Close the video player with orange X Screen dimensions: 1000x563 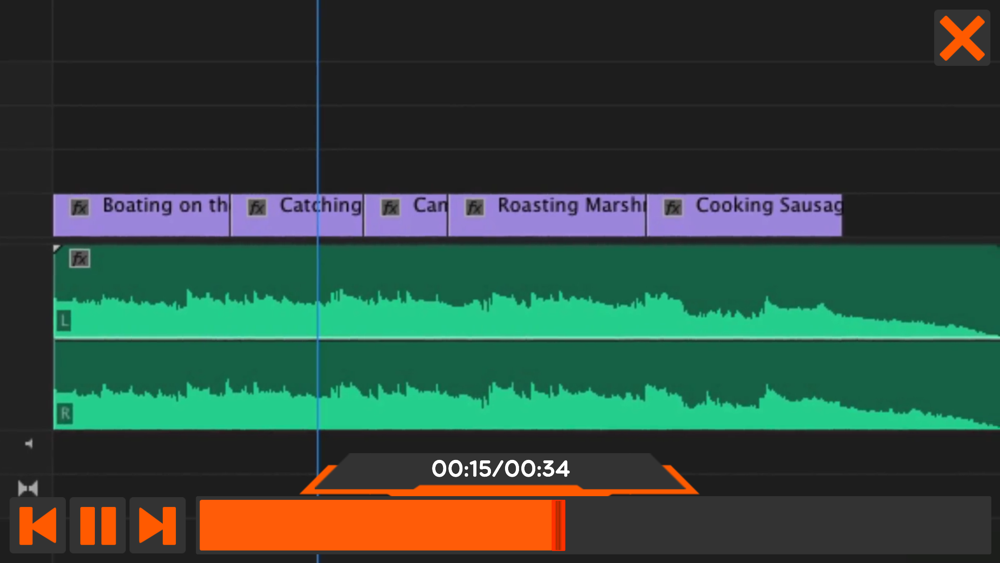click(962, 38)
